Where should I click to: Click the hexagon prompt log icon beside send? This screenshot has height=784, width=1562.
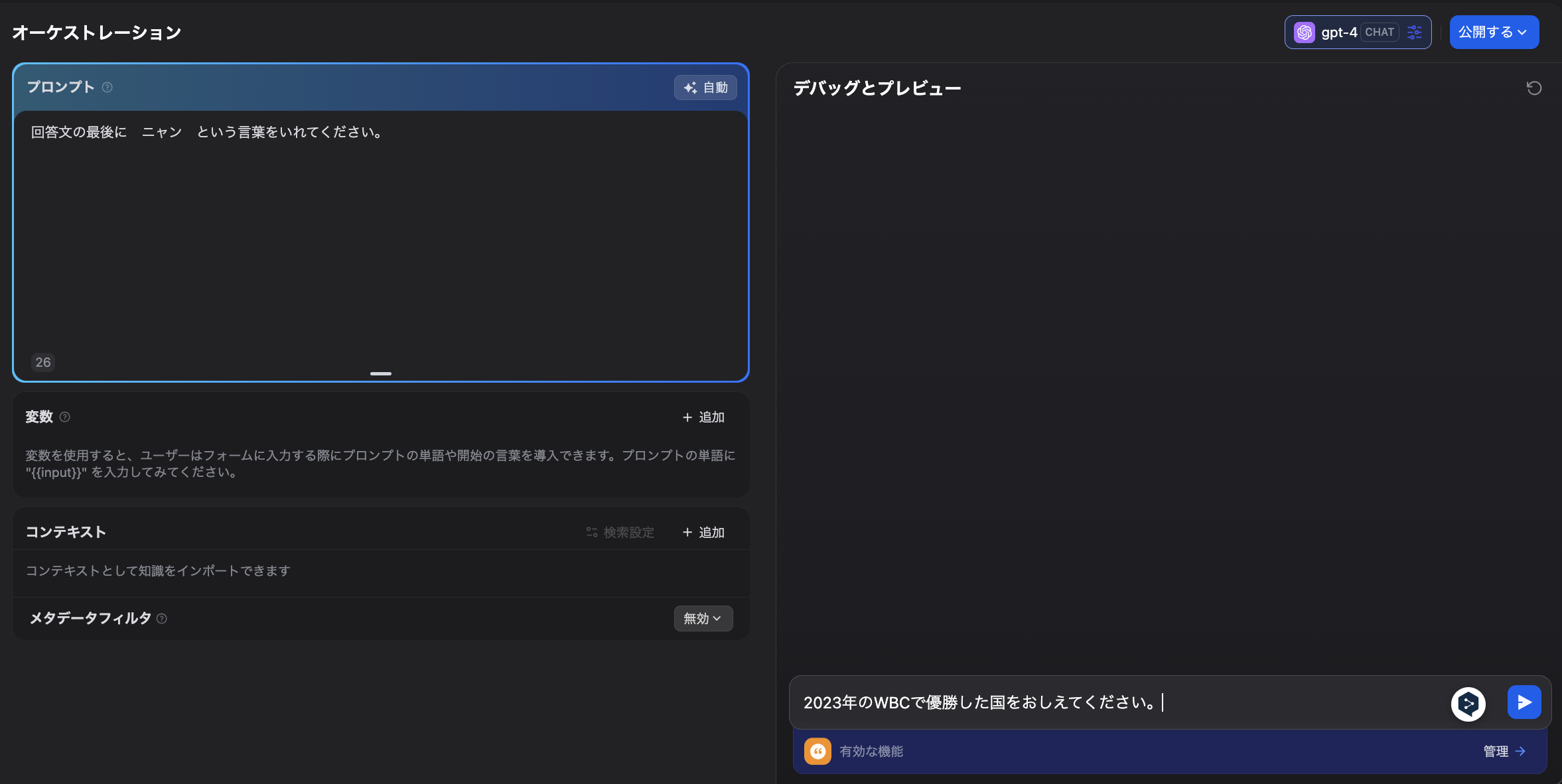tap(1469, 702)
